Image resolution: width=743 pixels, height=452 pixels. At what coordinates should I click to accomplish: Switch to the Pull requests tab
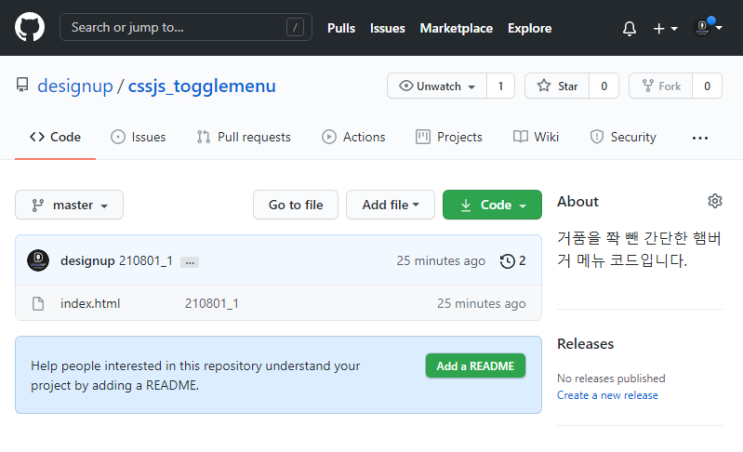(244, 137)
